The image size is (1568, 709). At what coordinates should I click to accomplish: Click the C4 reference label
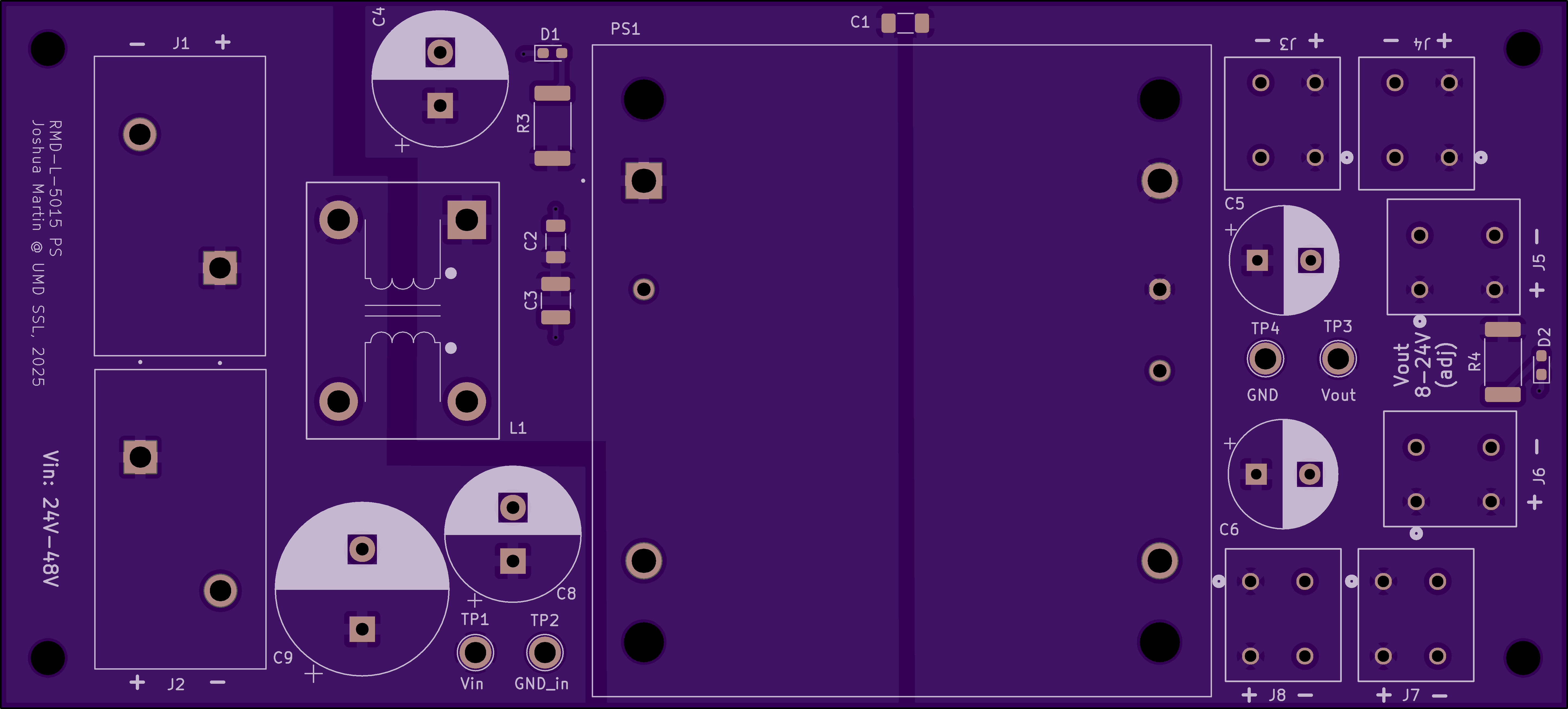[x=379, y=17]
